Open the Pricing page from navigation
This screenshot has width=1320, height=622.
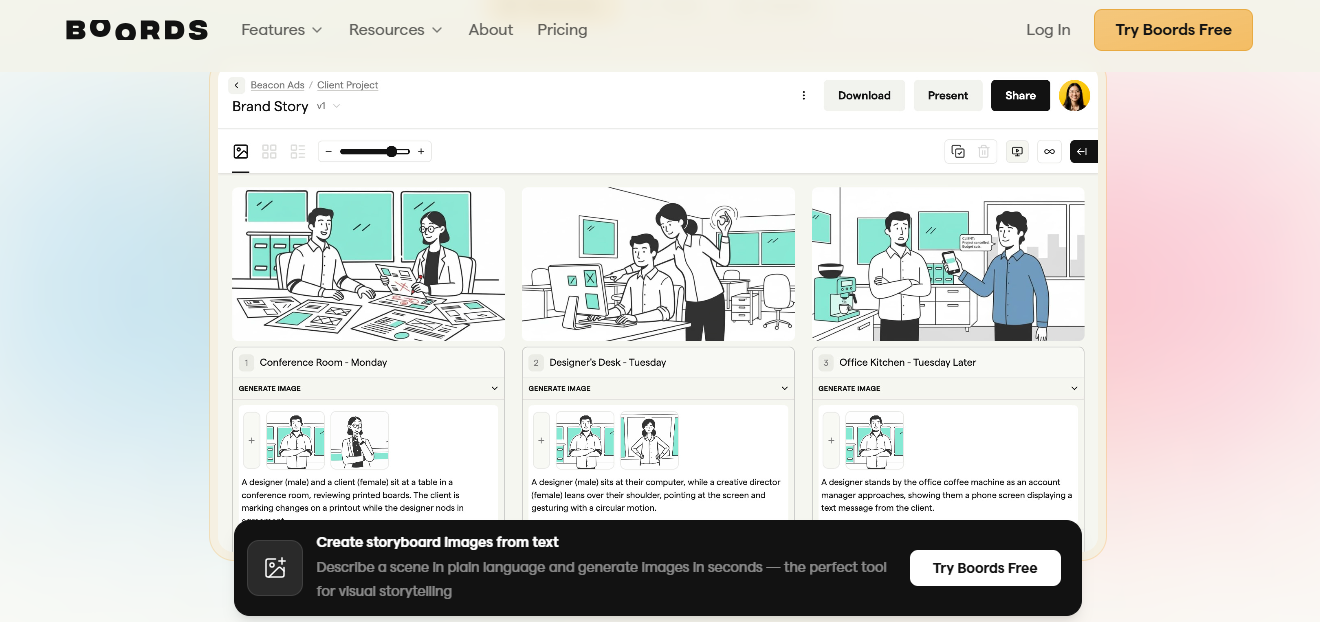(562, 30)
